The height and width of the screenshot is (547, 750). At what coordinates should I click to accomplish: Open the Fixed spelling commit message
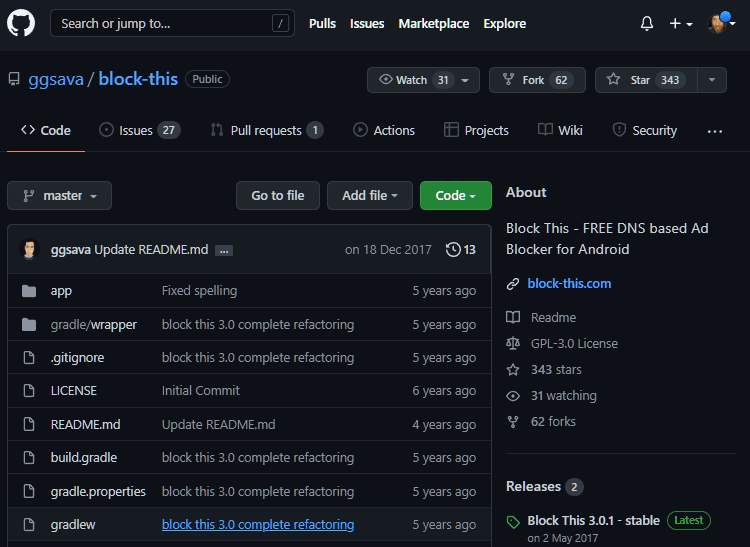pyautogui.click(x=199, y=291)
